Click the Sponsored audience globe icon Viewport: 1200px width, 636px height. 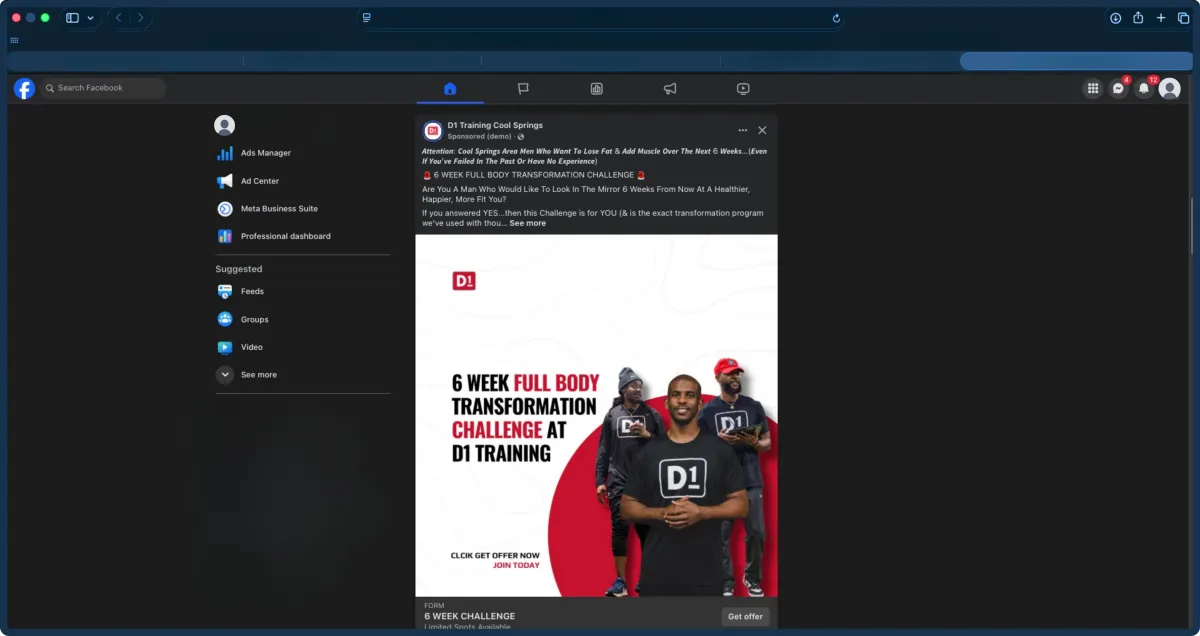(520, 137)
